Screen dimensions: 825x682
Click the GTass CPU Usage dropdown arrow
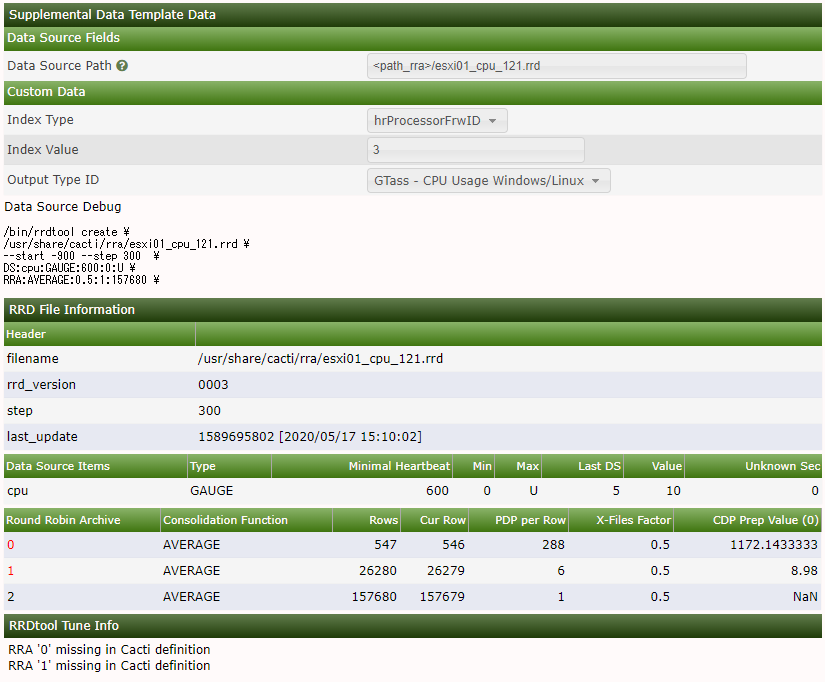pos(596,181)
